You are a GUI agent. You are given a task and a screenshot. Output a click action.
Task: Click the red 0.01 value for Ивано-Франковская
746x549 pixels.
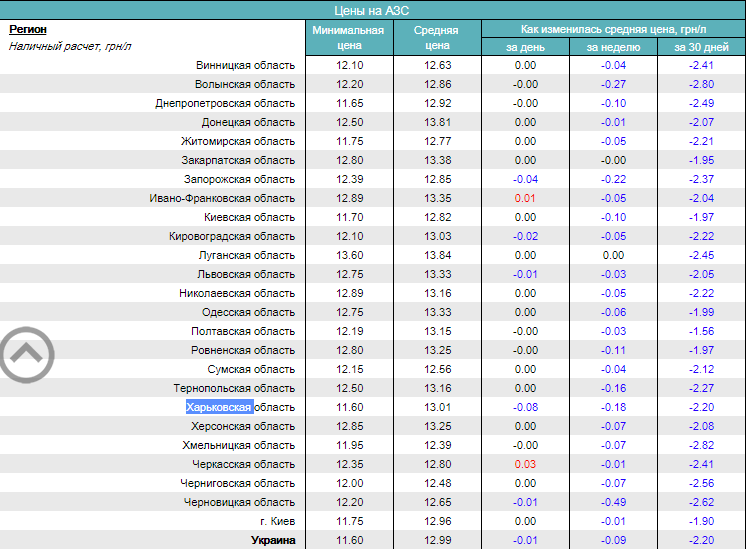[x=525, y=198]
